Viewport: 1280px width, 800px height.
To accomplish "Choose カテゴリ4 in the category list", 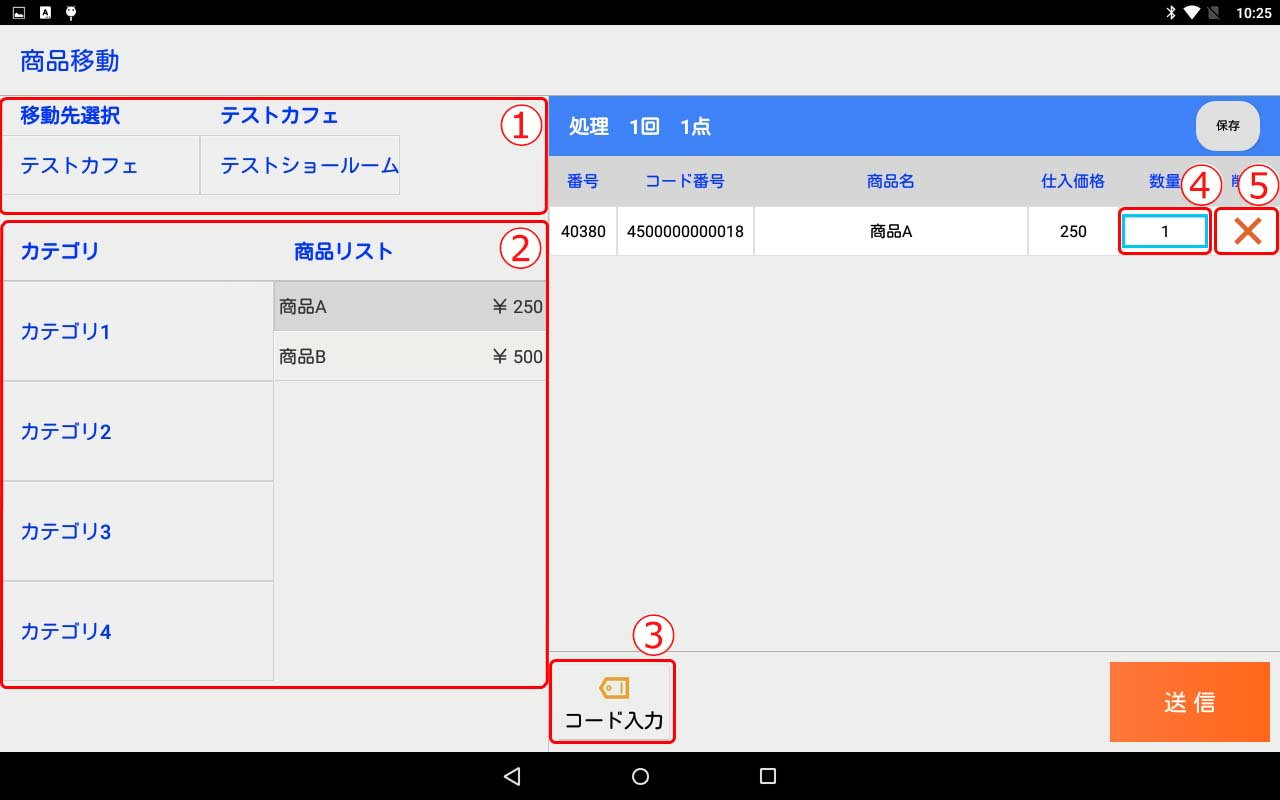I will [x=138, y=631].
